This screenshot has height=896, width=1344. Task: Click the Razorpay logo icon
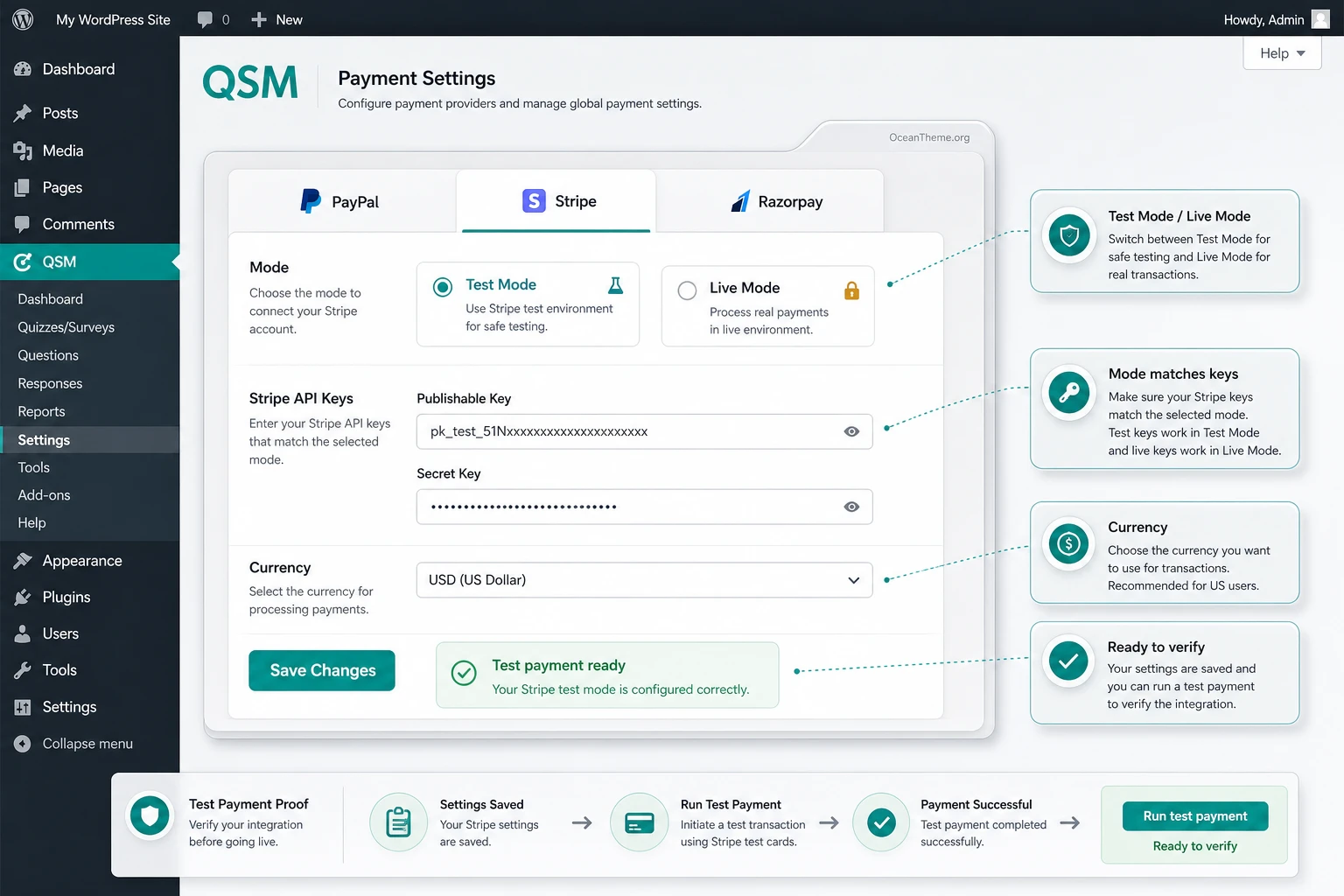click(x=740, y=201)
